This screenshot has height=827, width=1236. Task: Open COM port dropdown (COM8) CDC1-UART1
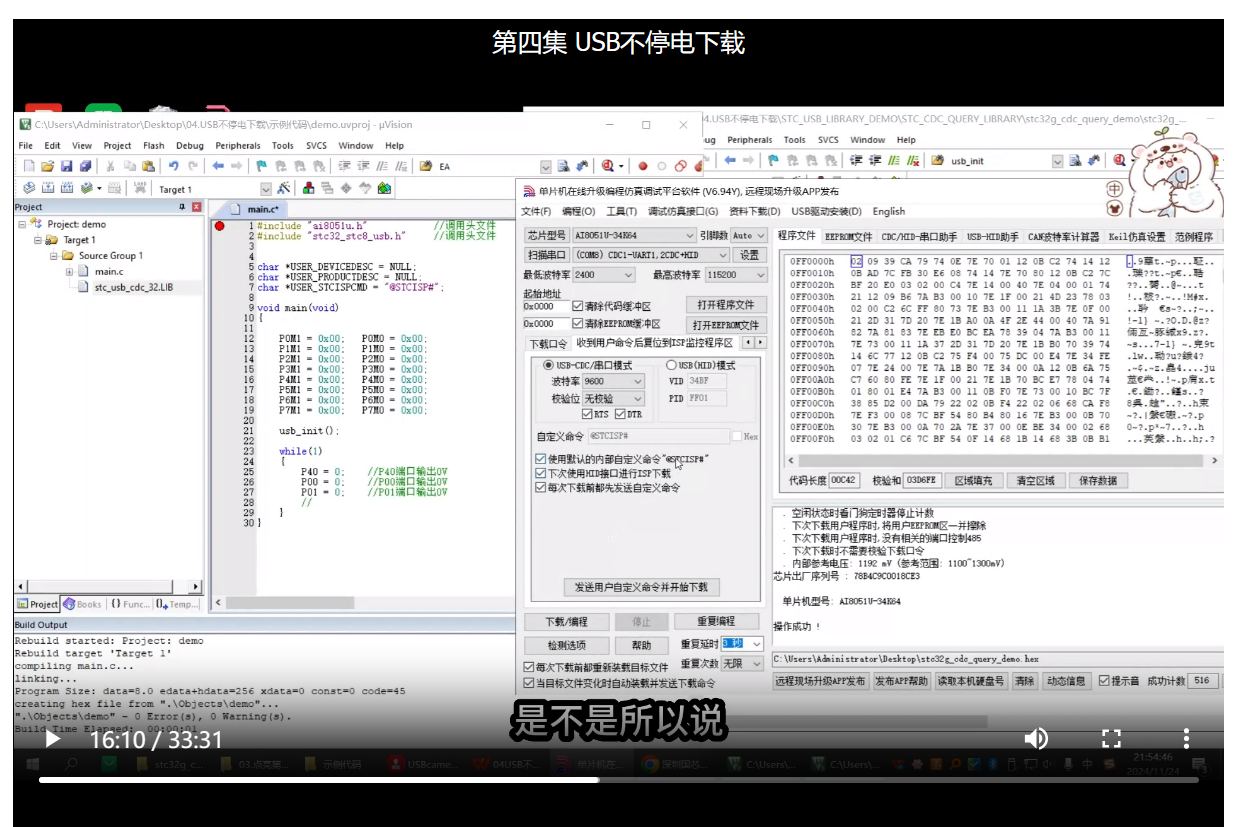point(651,255)
